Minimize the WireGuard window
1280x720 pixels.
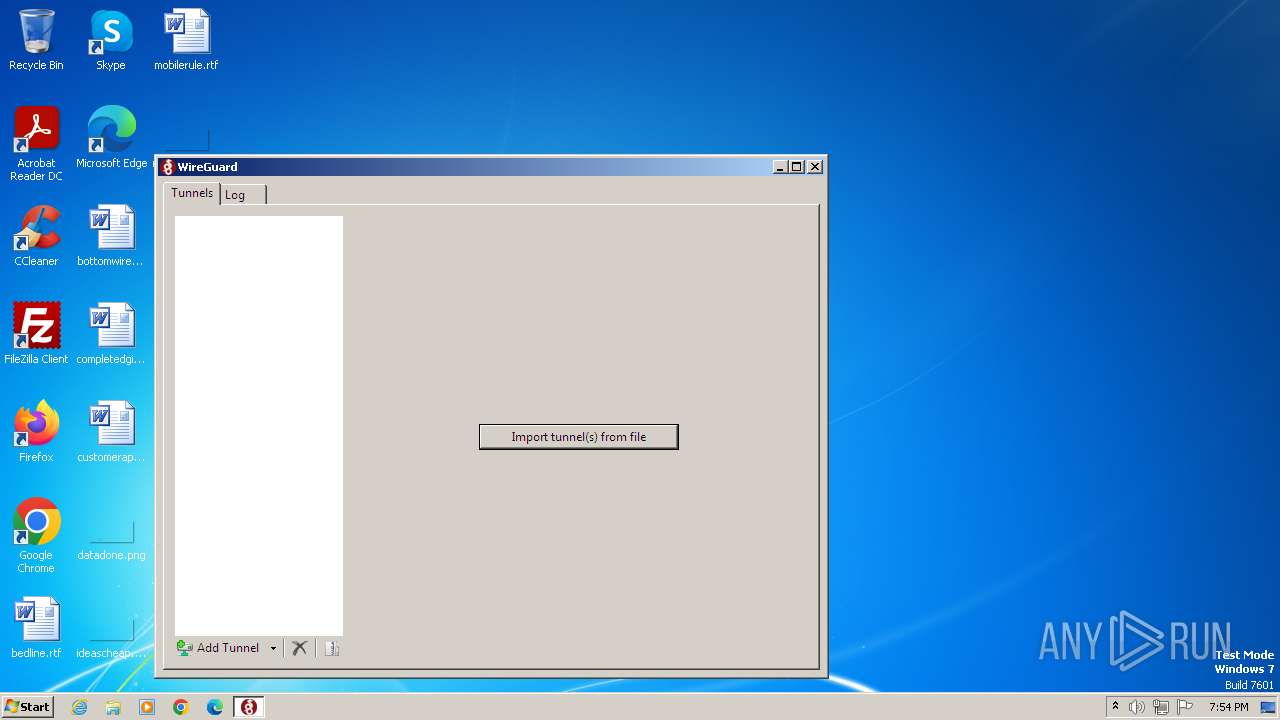(x=780, y=167)
